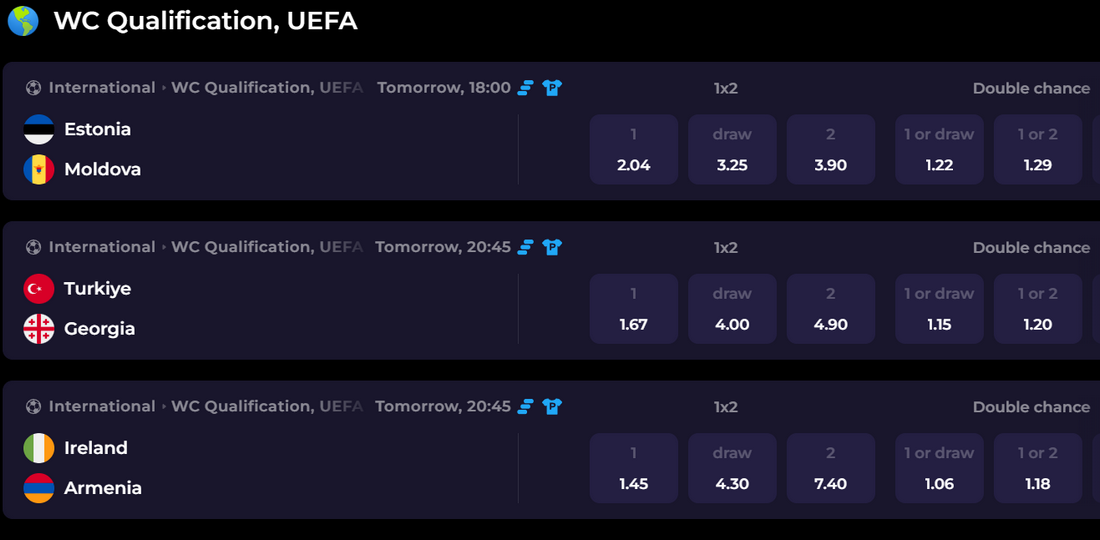The image size is (1100, 540).
Task: Open the International breadcrumb in Estonia match
Action: (x=102, y=88)
